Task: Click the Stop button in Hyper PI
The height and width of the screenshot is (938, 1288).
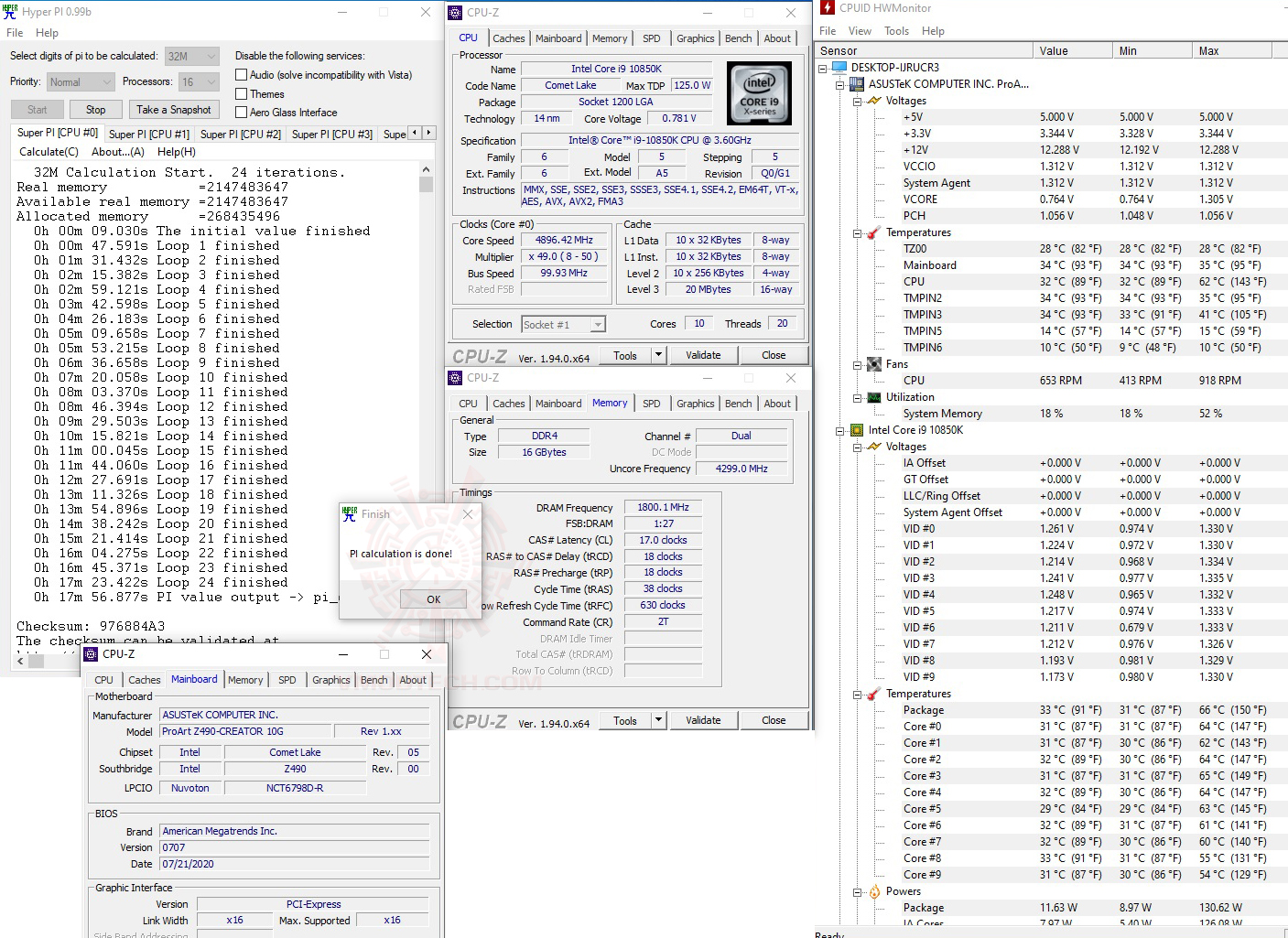Action: [x=96, y=110]
